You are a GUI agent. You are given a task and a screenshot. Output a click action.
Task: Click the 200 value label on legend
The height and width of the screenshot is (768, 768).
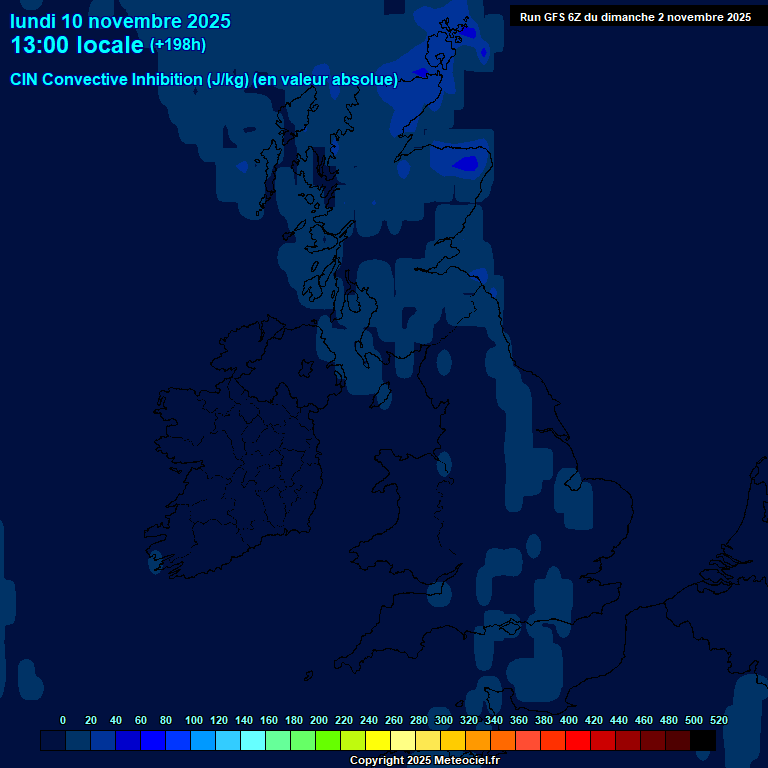click(x=319, y=720)
